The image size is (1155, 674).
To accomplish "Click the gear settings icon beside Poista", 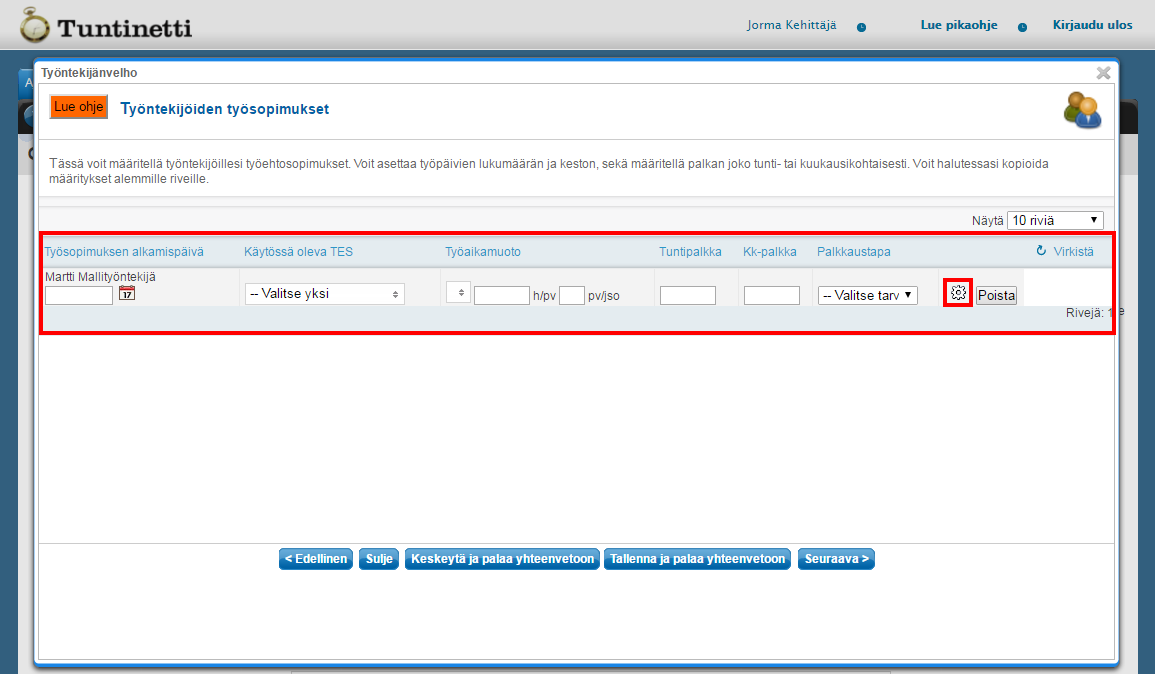I will [958, 293].
